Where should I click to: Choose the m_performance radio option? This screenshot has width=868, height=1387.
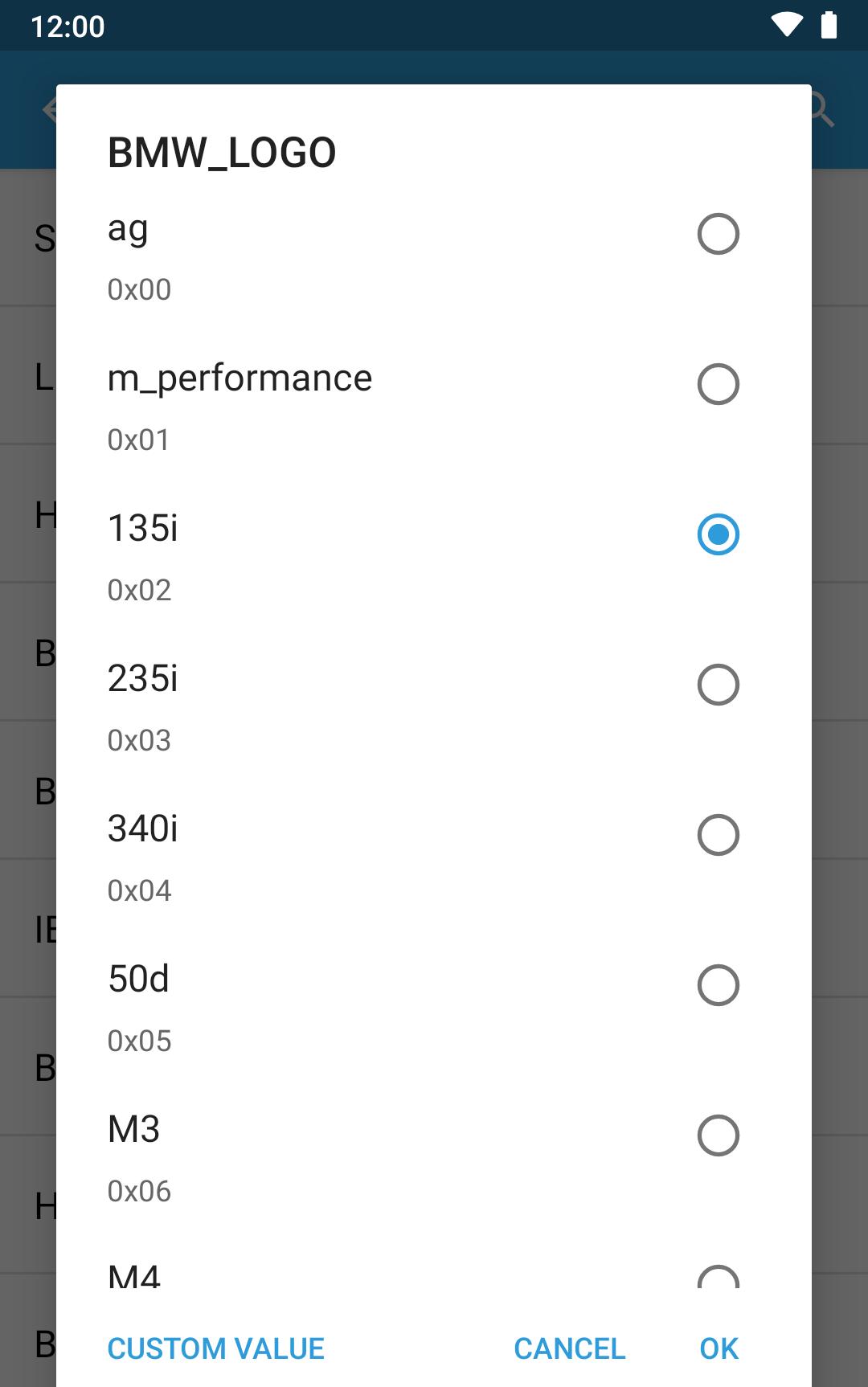pyautogui.click(x=718, y=384)
